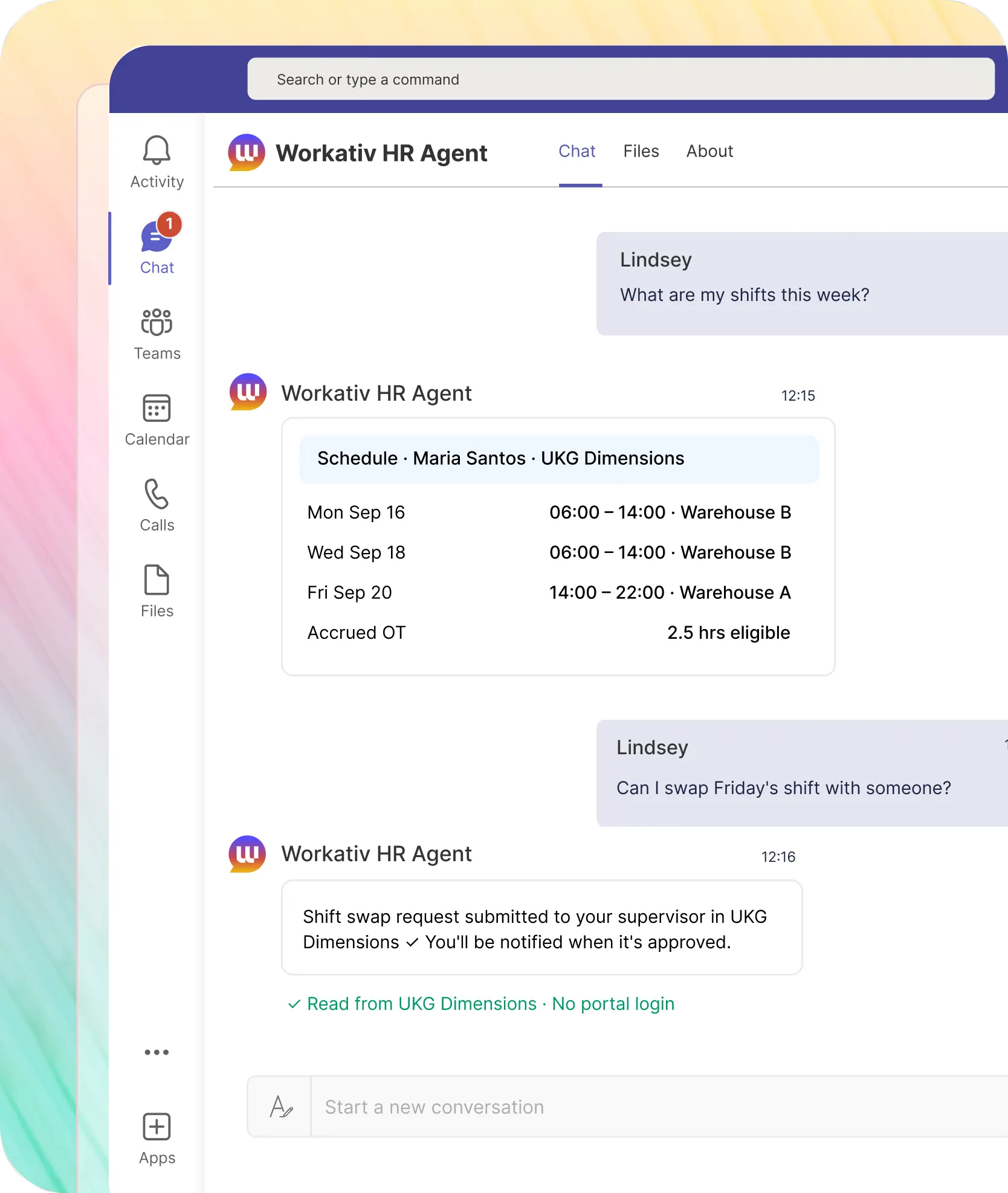Viewport: 1008px width, 1193px height.
Task: Click Fri Sep 20 row
Action: [549, 592]
